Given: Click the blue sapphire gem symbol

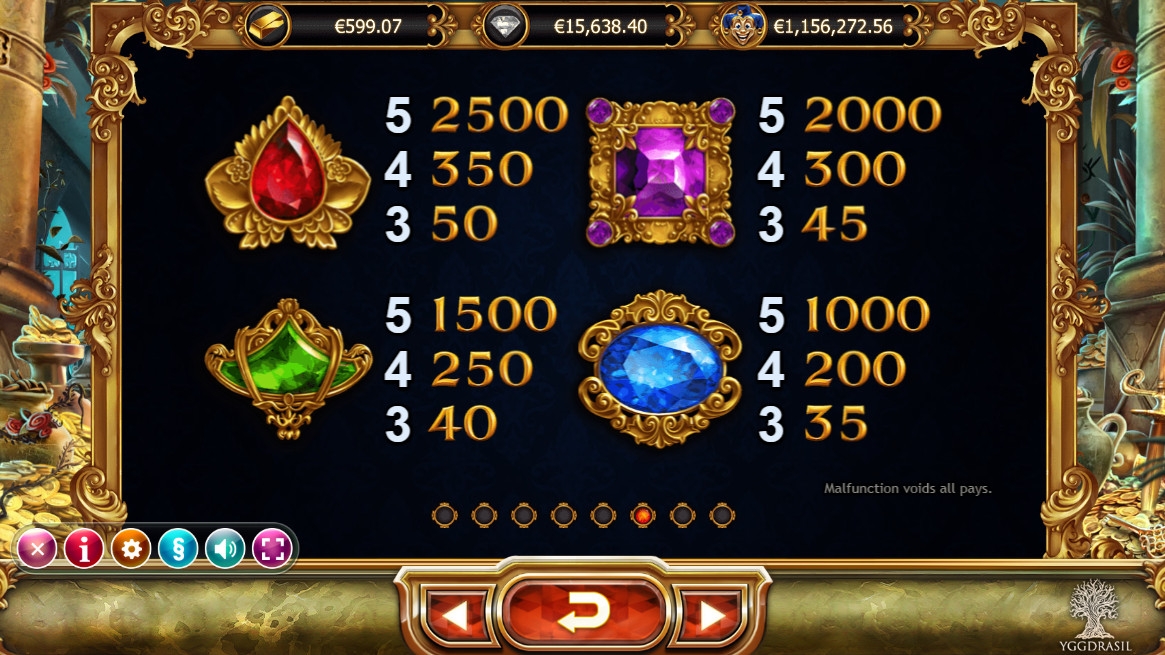Looking at the screenshot, I should coord(660,368).
